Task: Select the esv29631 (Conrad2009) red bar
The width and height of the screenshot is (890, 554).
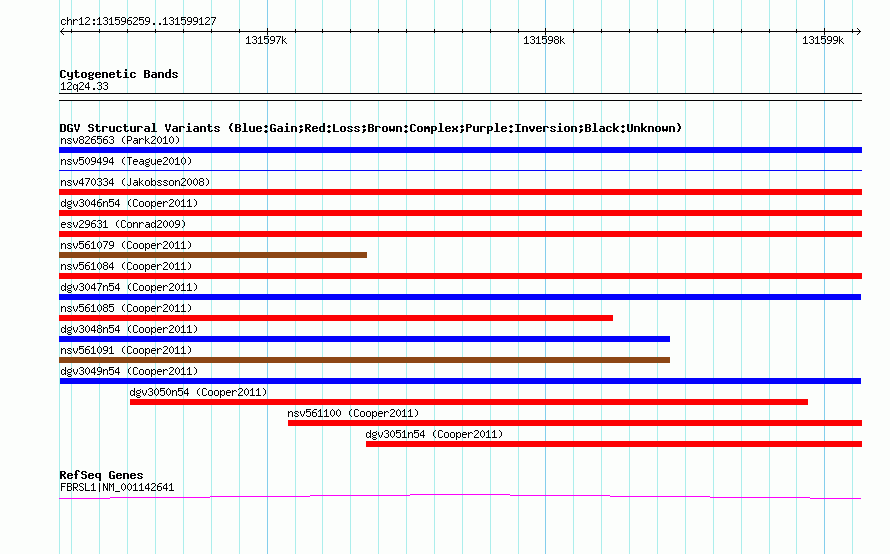Action: 460,234
